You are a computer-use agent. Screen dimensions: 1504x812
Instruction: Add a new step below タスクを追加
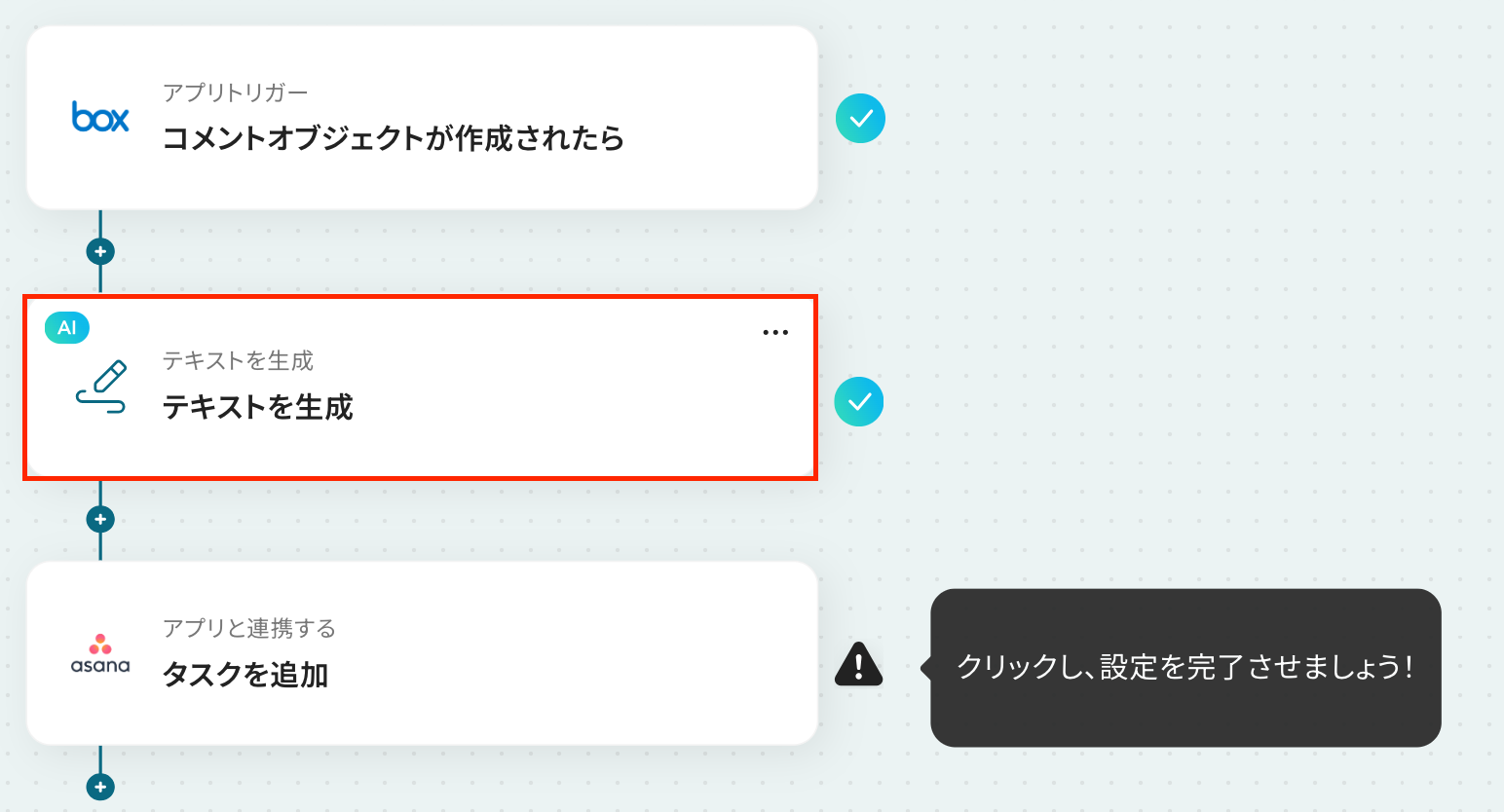click(x=100, y=787)
